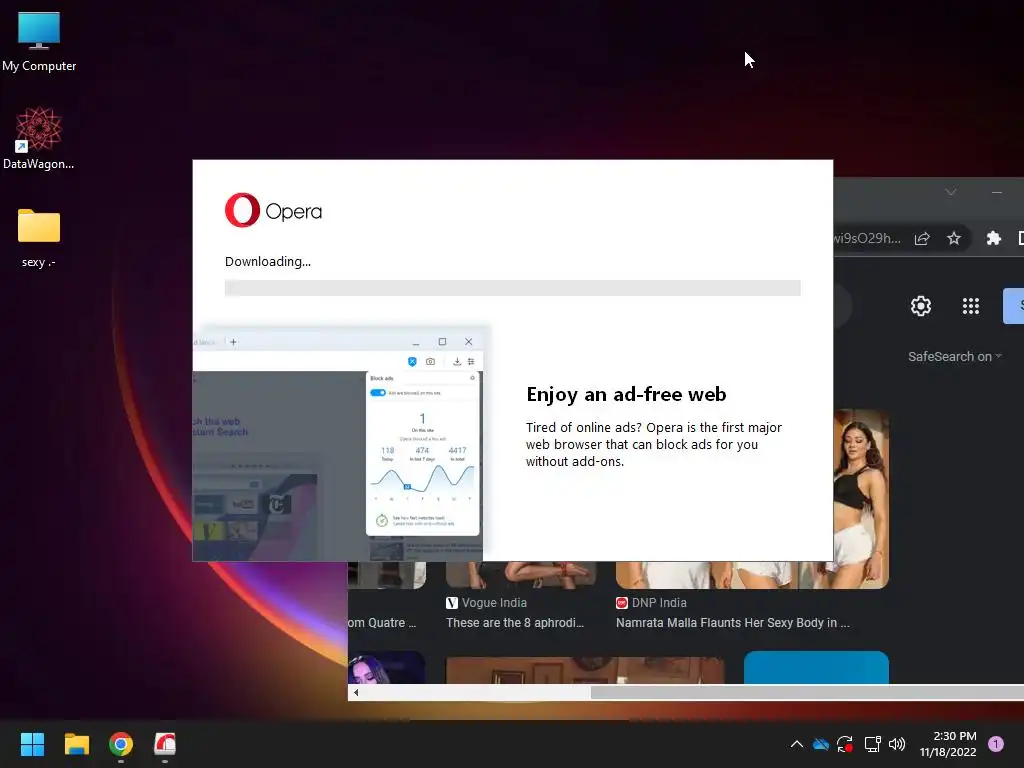Screen dimensions: 1024x768
Task: Switch to Google Chrome in the taskbar
Action: point(121,744)
